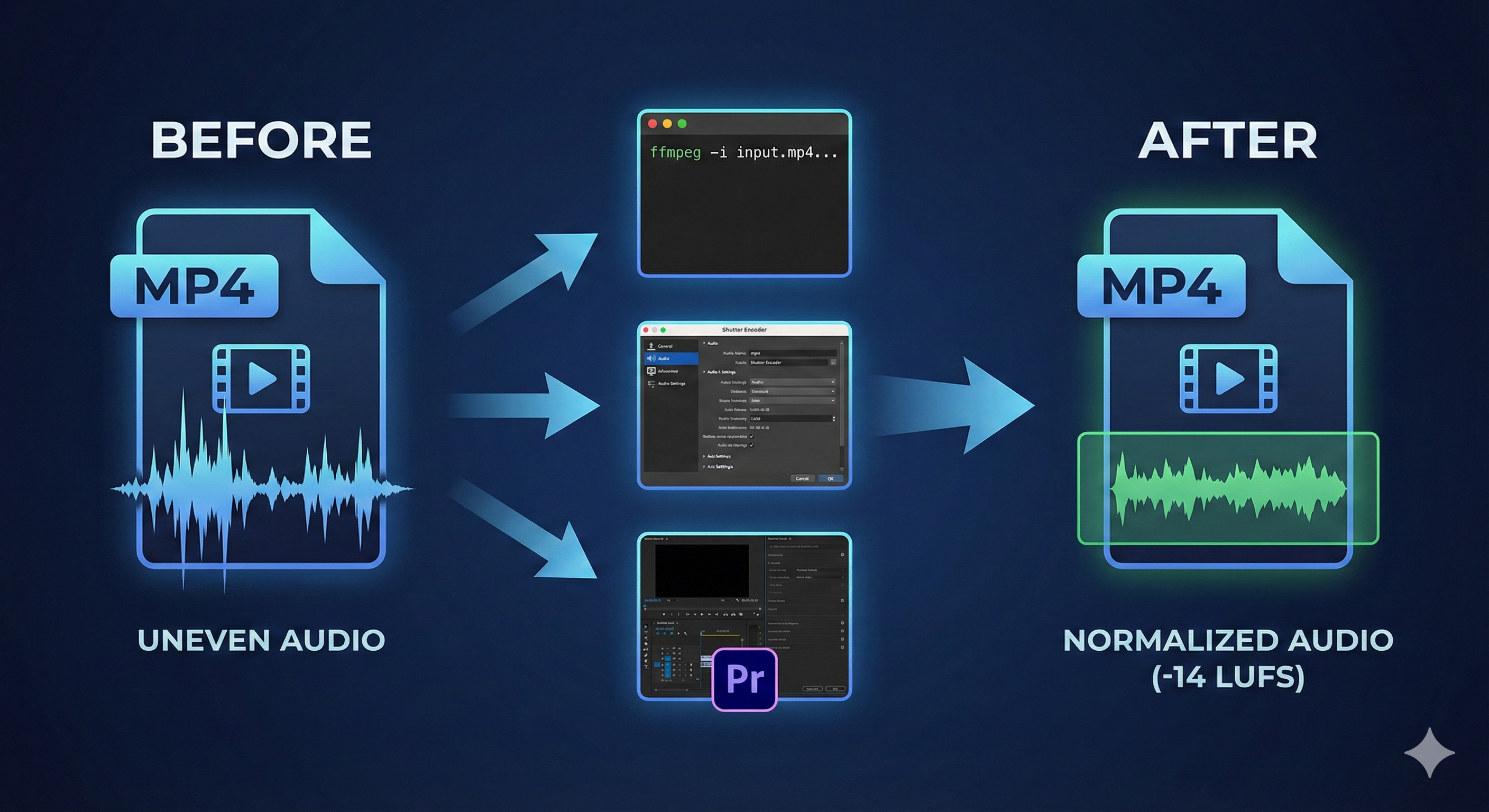Click the stepper arrows in Shutter Encoder numeric field
Viewport: 1489px width, 812px height.
coord(834,419)
